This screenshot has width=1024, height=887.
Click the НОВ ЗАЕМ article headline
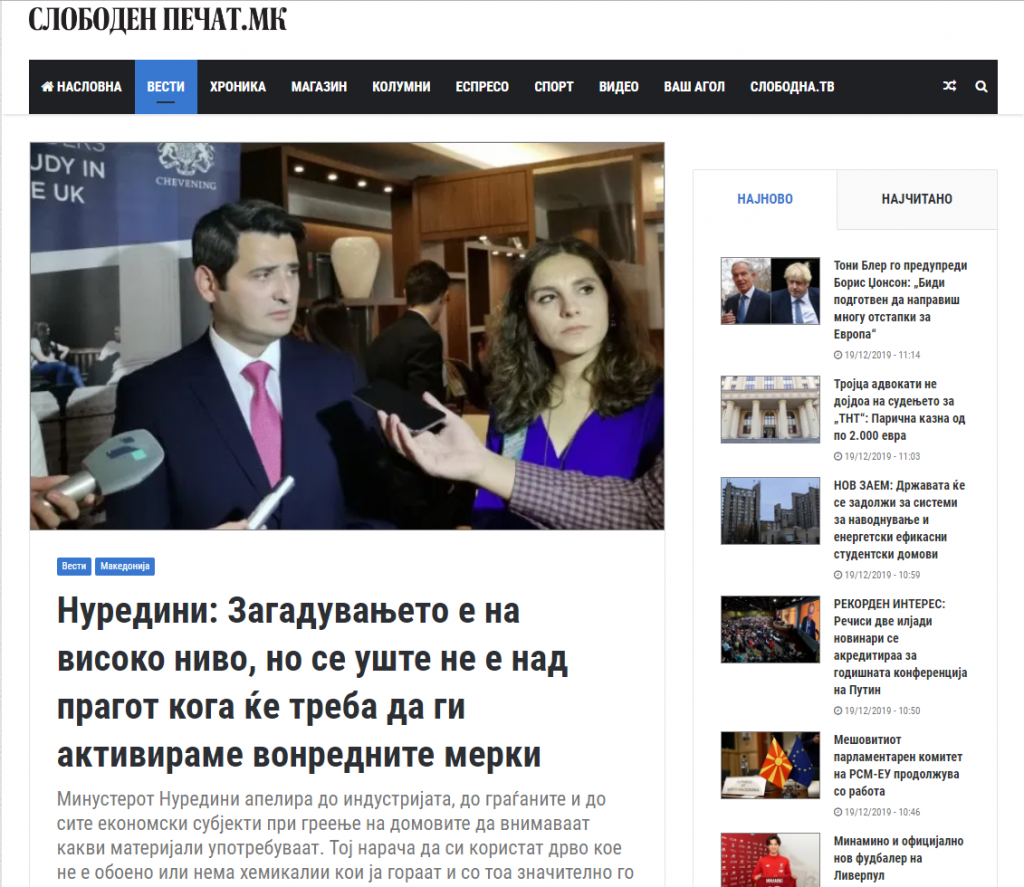pos(900,520)
